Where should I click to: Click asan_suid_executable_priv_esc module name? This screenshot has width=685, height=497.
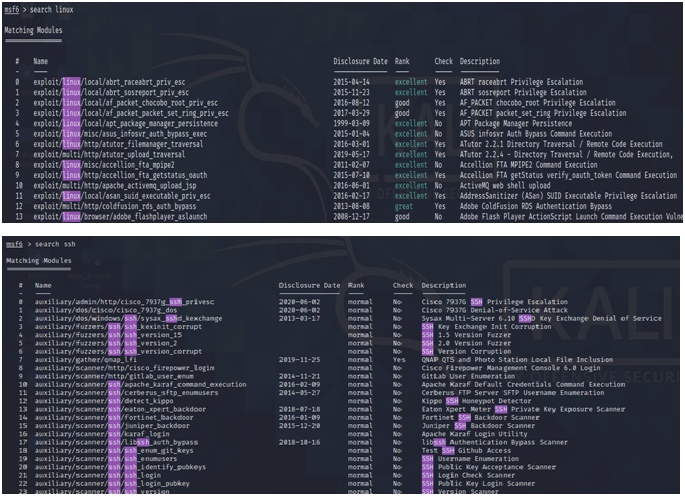click(x=122, y=196)
